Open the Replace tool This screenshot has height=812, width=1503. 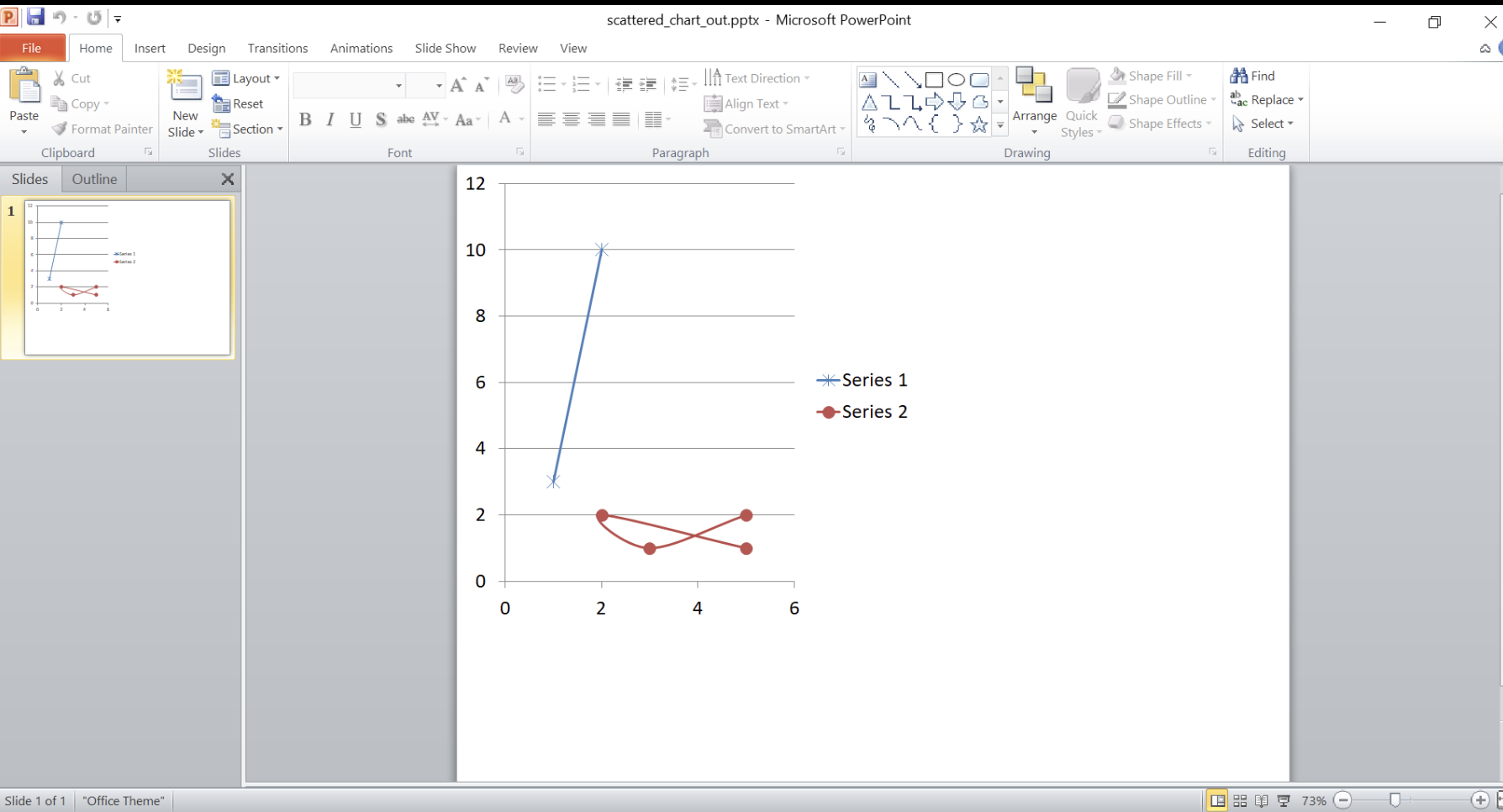click(1268, 99)
